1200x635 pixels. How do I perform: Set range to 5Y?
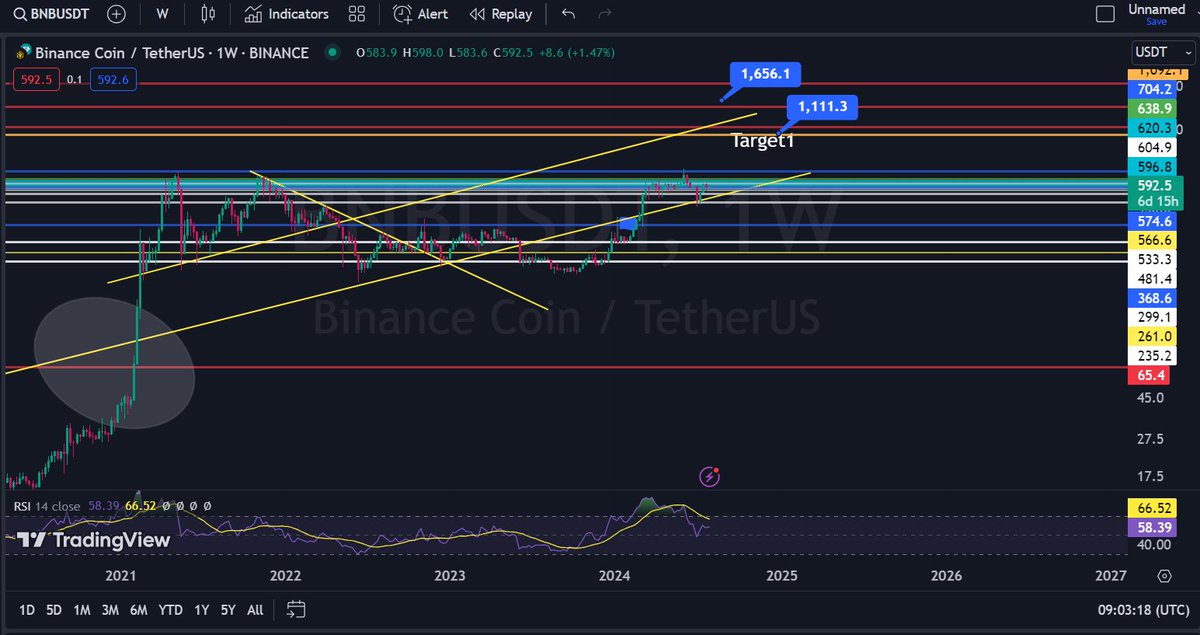(x=228, y=609)
